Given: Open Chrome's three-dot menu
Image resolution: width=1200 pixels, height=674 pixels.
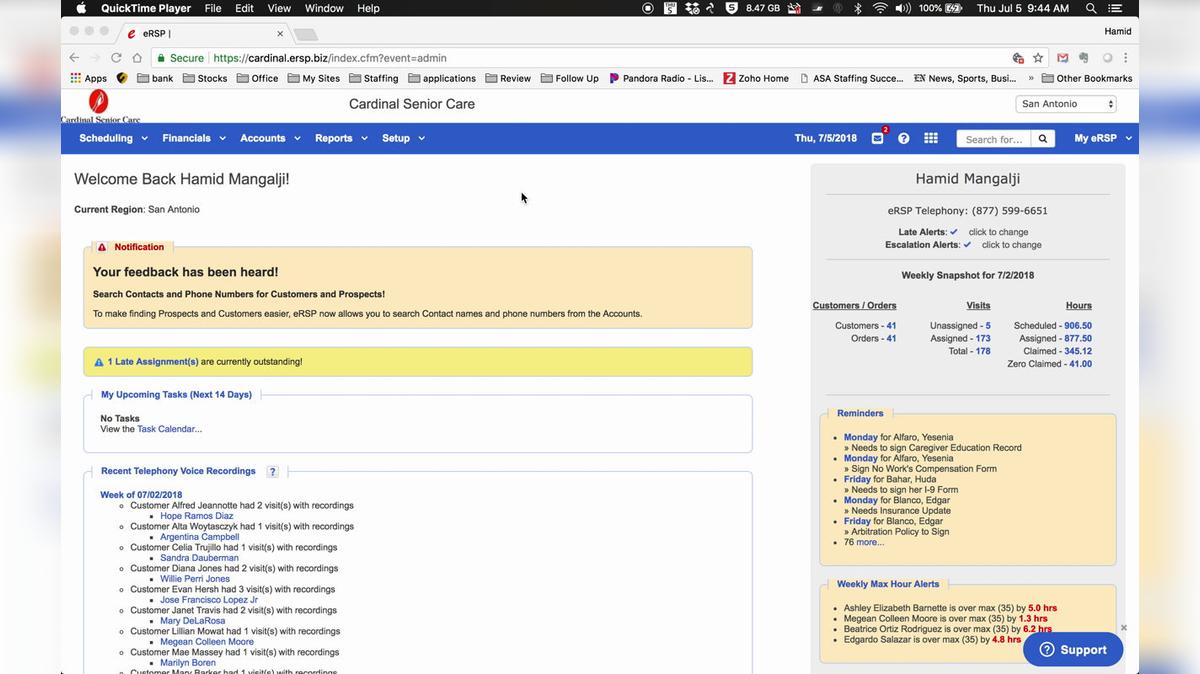Looking at the screenshot, I should pos(1125,58).
